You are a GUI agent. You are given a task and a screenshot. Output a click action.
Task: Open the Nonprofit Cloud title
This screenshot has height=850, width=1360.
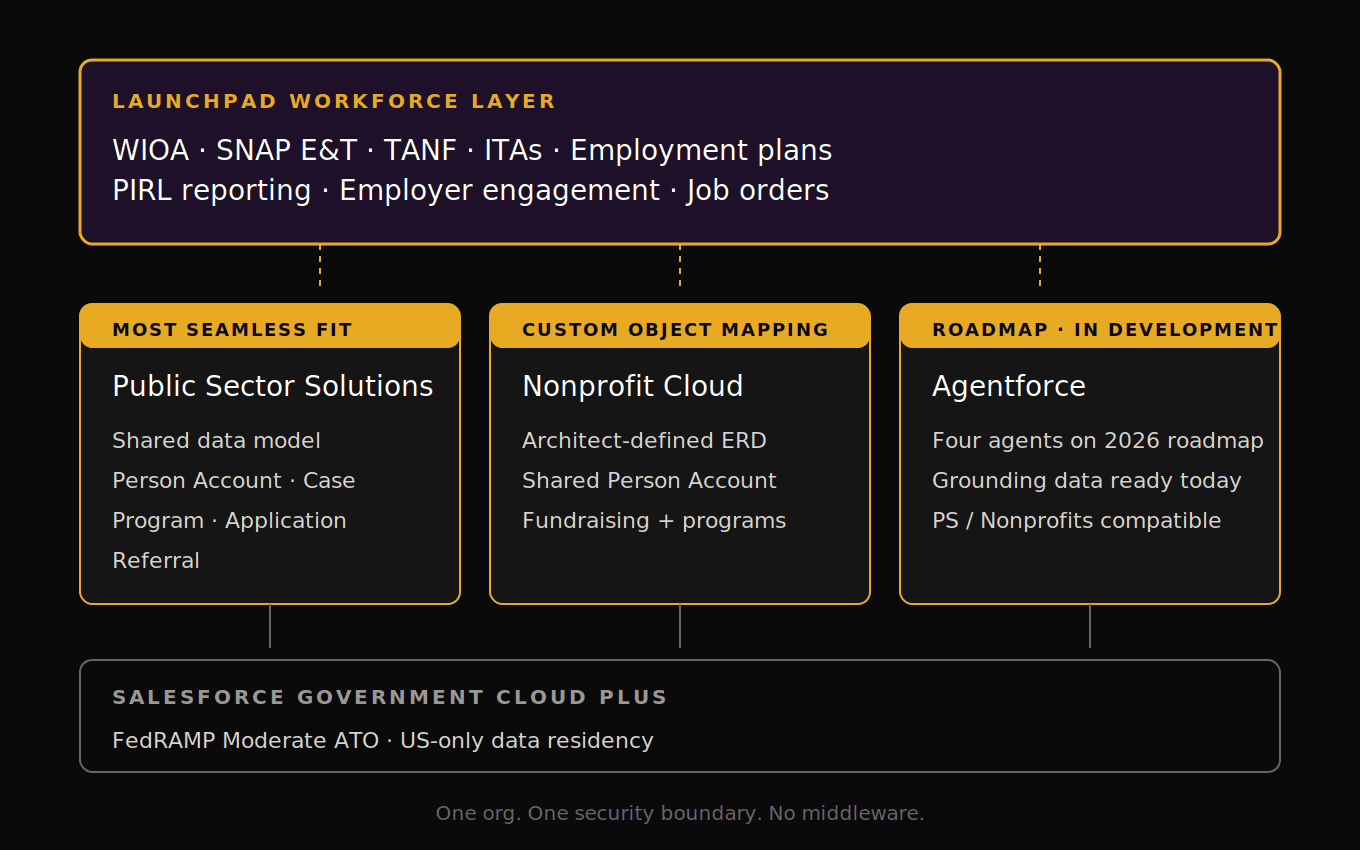pos(632,387)
